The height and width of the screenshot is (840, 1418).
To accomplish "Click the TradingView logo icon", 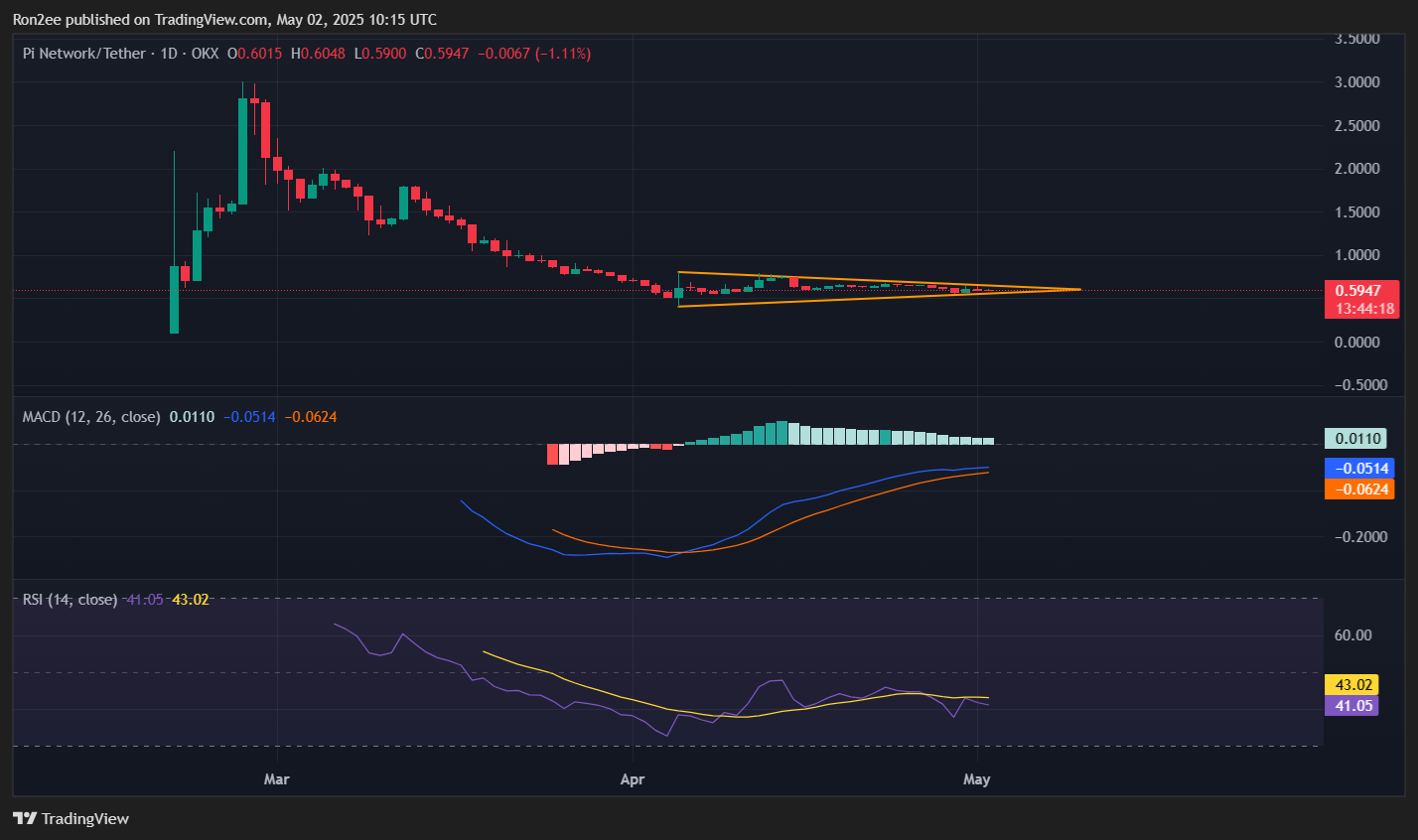I will click(x=25, y=818).
